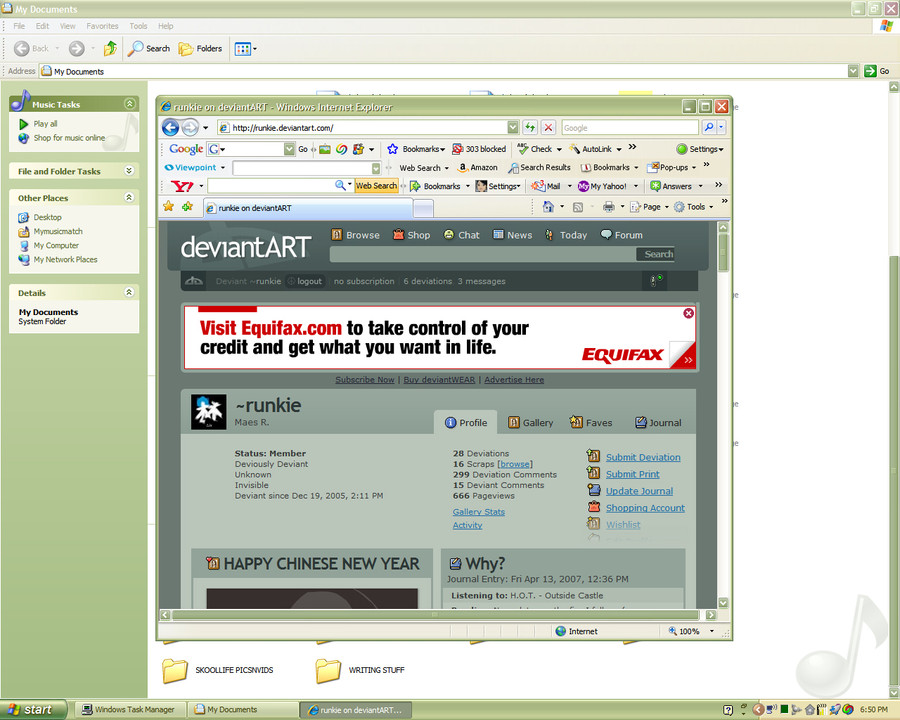
Task: Open the SKOOLLIFE PICSNVIDS folder
Action: (218, 670)
